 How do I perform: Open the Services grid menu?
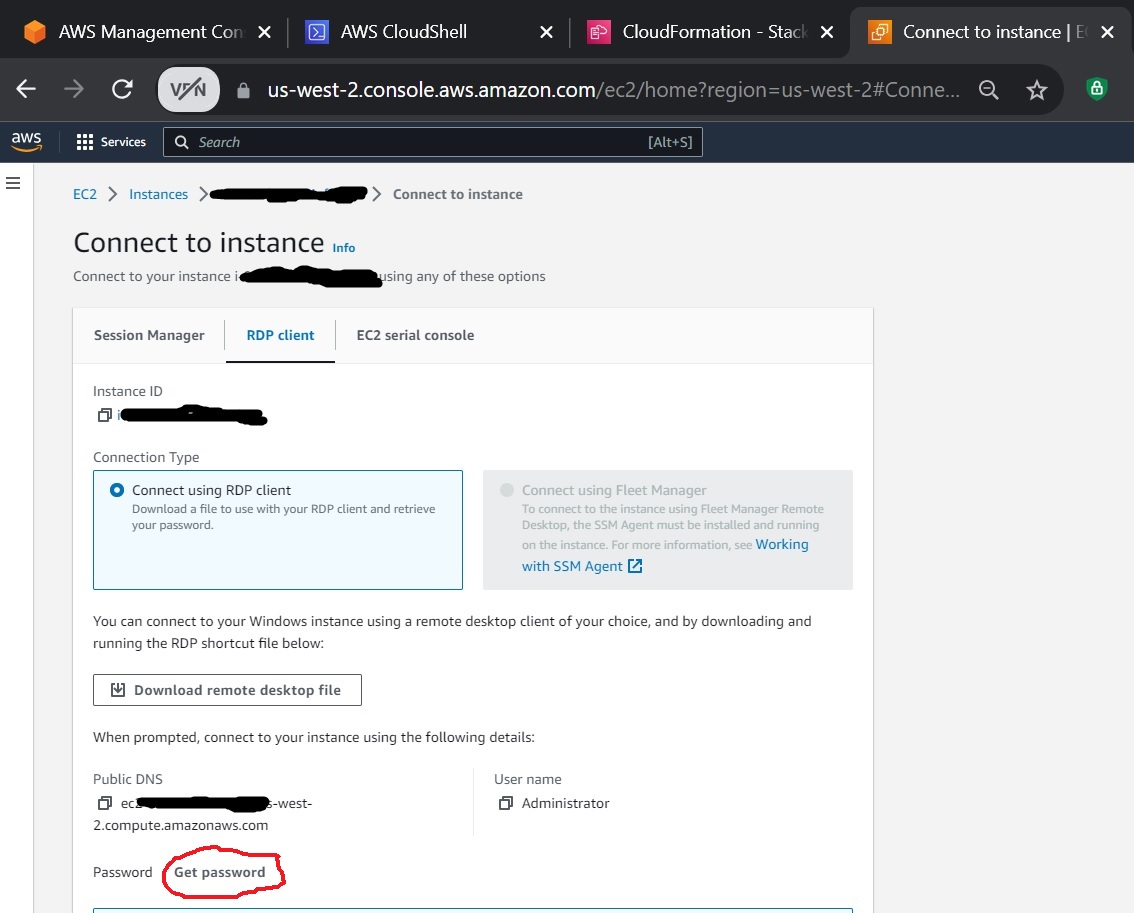pos(111,142)
